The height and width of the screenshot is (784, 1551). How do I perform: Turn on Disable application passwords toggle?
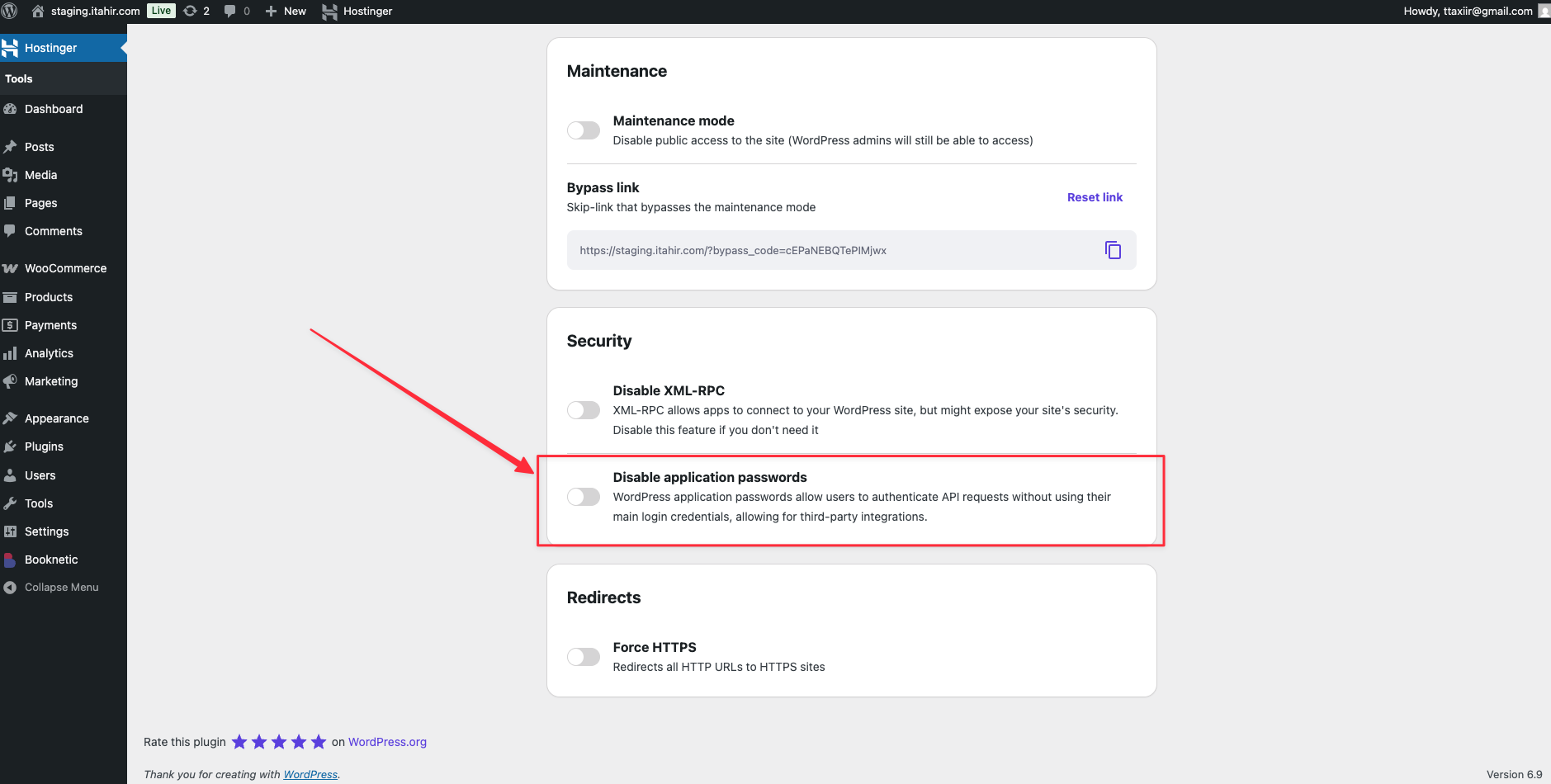(x=583, y=497)
